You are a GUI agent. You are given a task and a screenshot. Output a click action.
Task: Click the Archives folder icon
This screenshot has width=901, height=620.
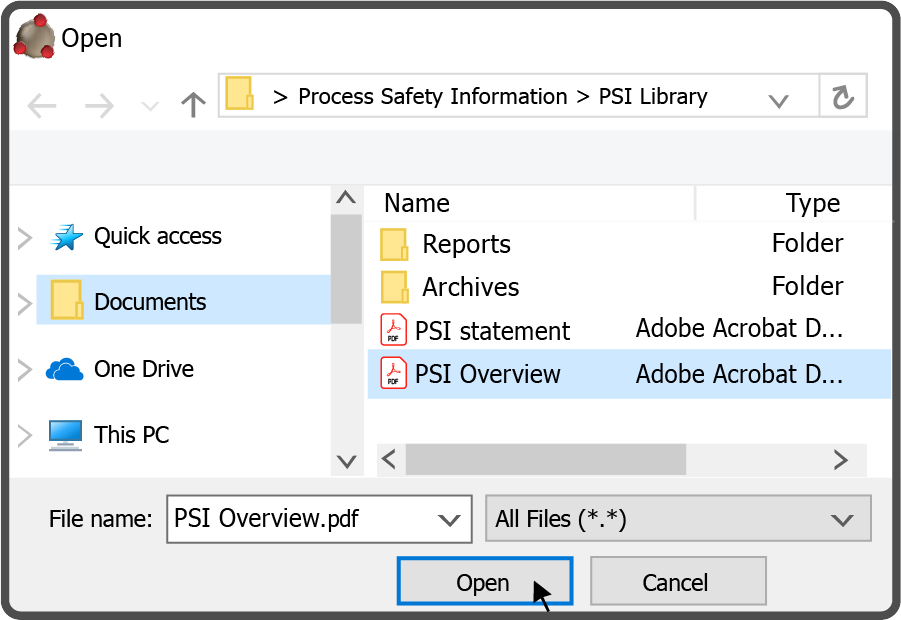pyautogui.click(x=394, y=287)
